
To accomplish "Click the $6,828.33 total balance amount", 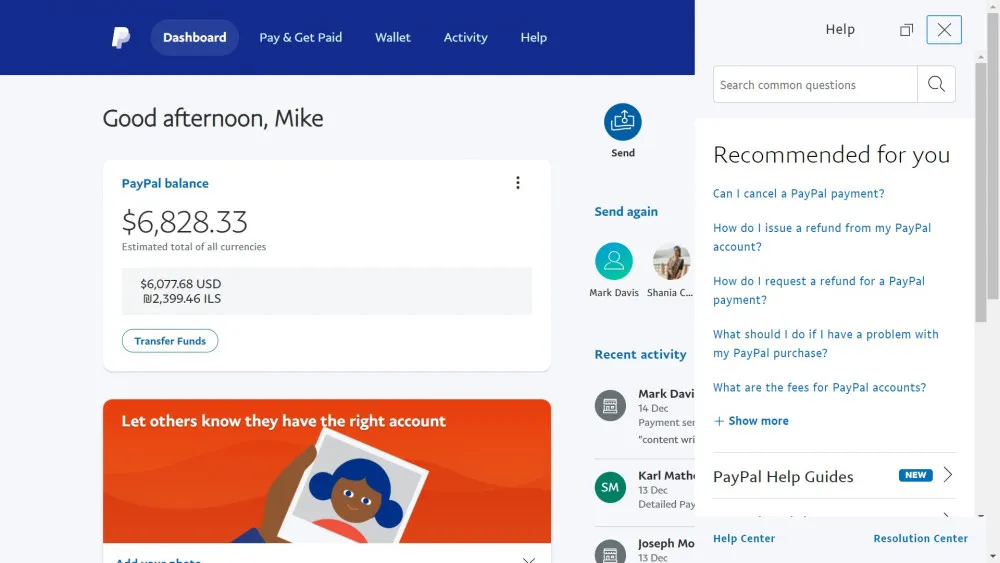I will tap(184, 222).
